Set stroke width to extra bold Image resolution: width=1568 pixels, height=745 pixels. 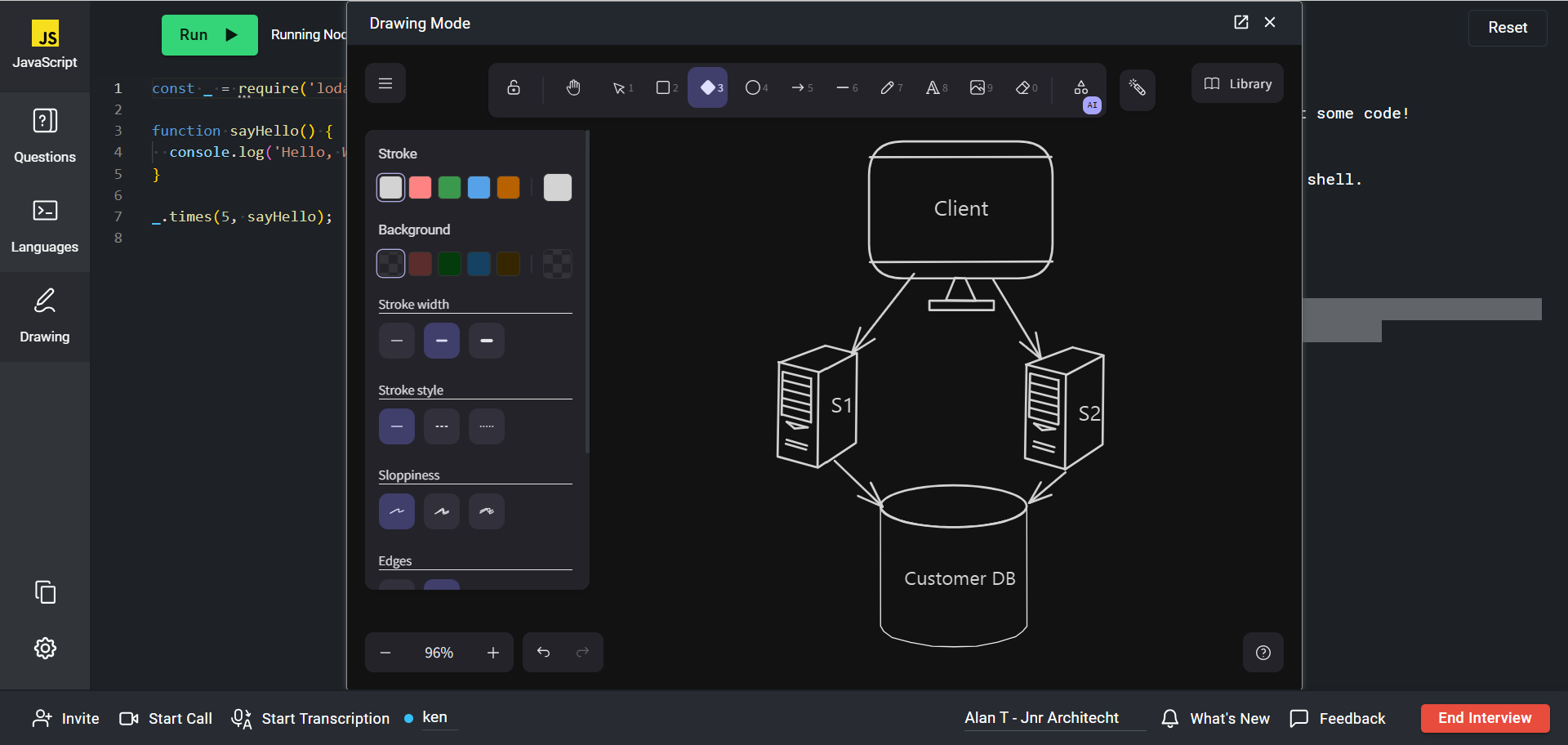(x=487, y=341)
